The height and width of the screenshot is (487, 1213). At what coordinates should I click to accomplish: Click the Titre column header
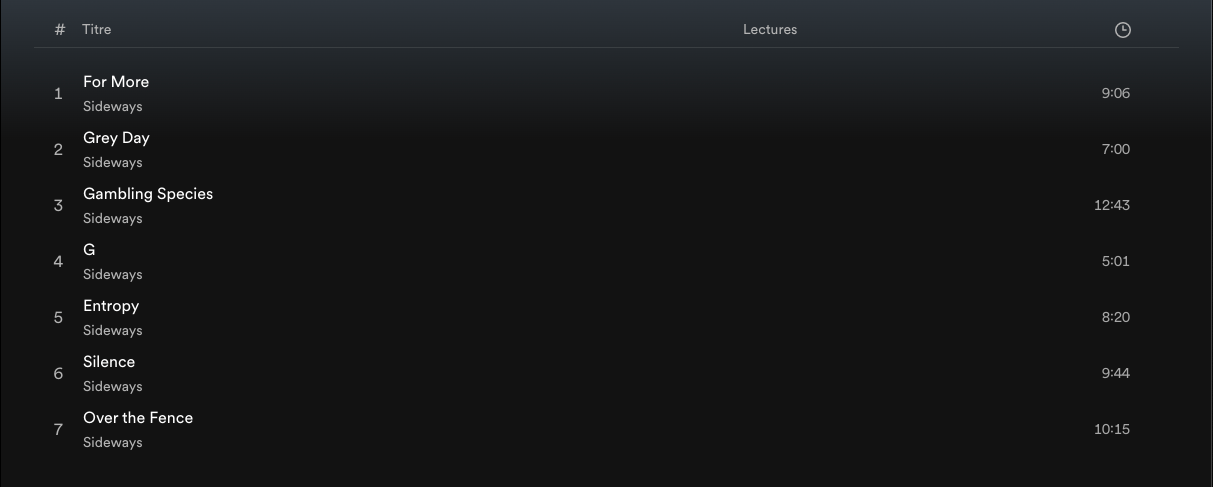[x=97, y=30]
